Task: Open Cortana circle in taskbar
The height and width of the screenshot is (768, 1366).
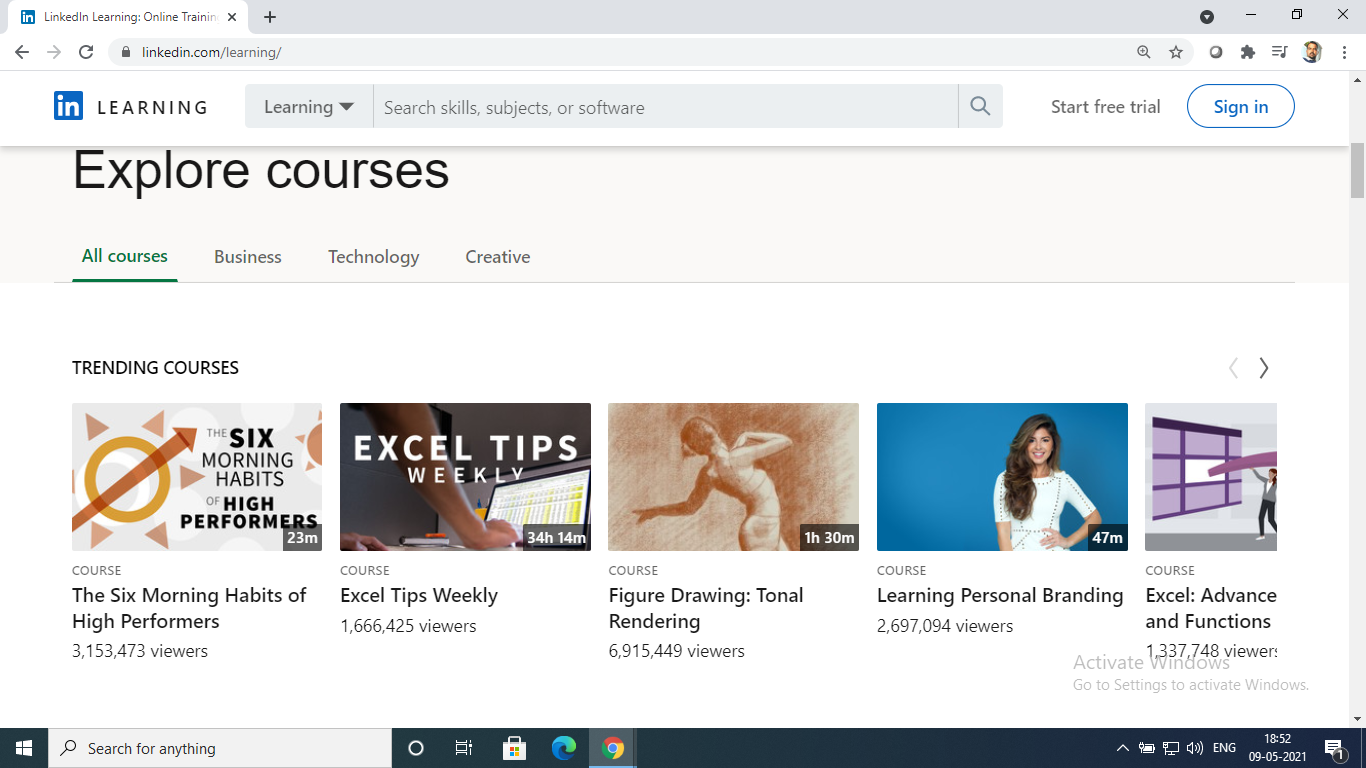Action: [x=416, y=748]
